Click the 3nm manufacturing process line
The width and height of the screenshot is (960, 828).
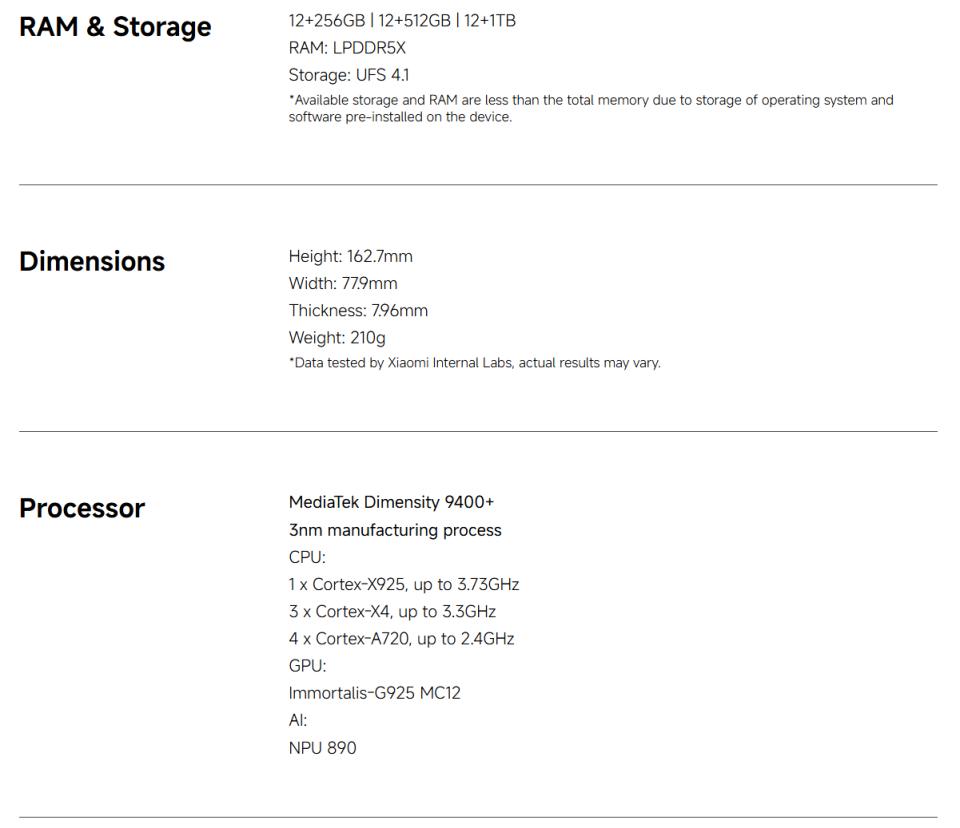click(x=395, y=530)
